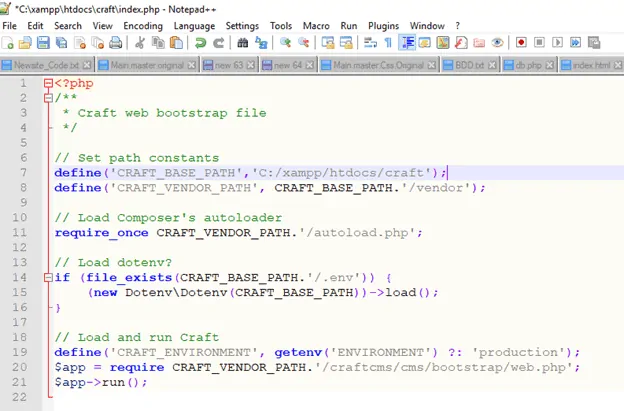624x411 pixels.
Task: Click the Zoom In magnifier icon
Action: pos(285,43)
